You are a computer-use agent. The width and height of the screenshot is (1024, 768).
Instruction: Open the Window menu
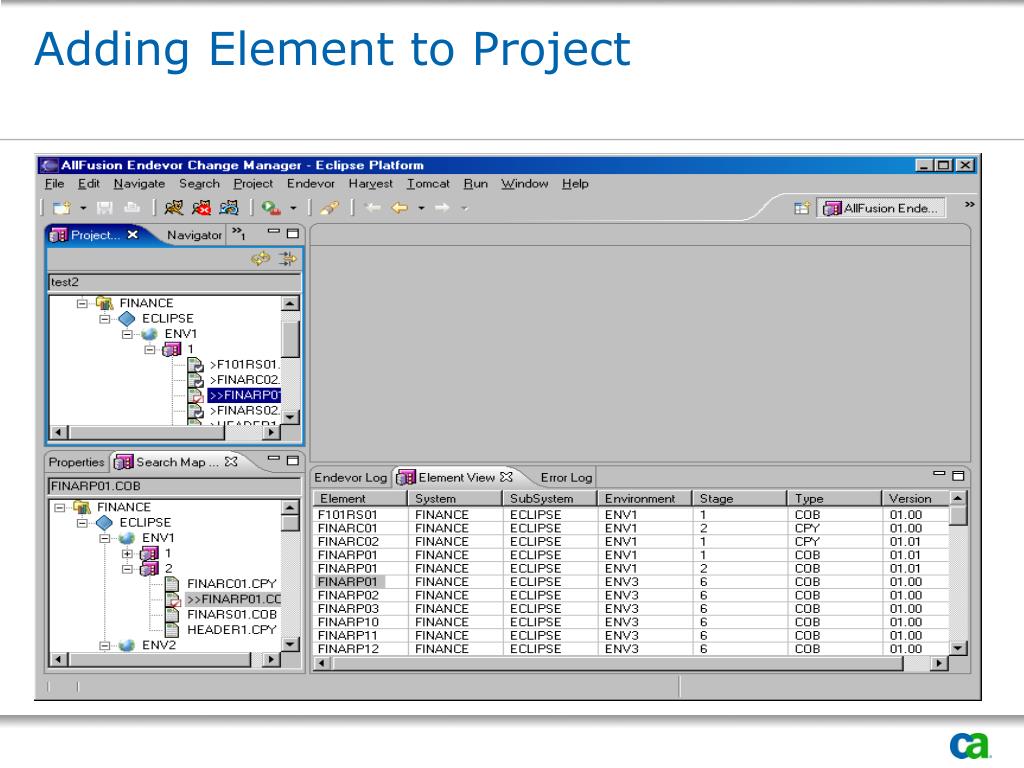pos(524,184)
